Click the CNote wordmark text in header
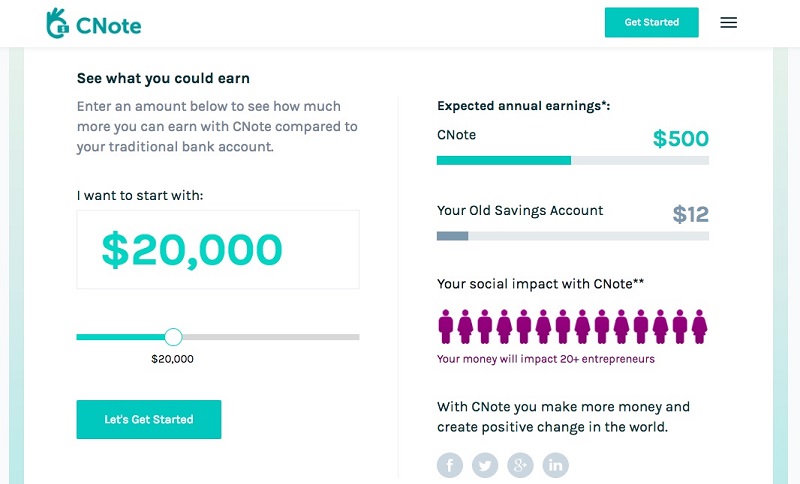 [109, 26]
